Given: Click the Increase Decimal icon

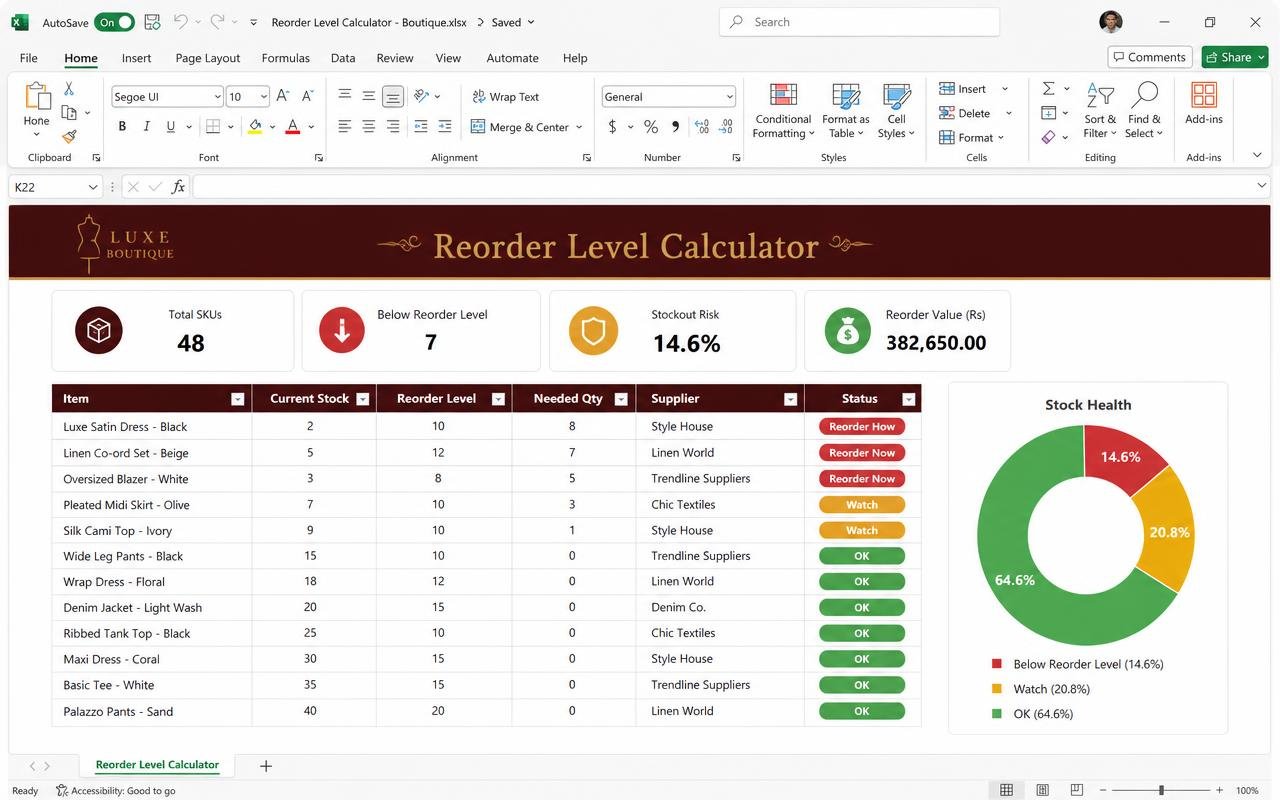Looking at the screenshot, I should click(702, 127).
